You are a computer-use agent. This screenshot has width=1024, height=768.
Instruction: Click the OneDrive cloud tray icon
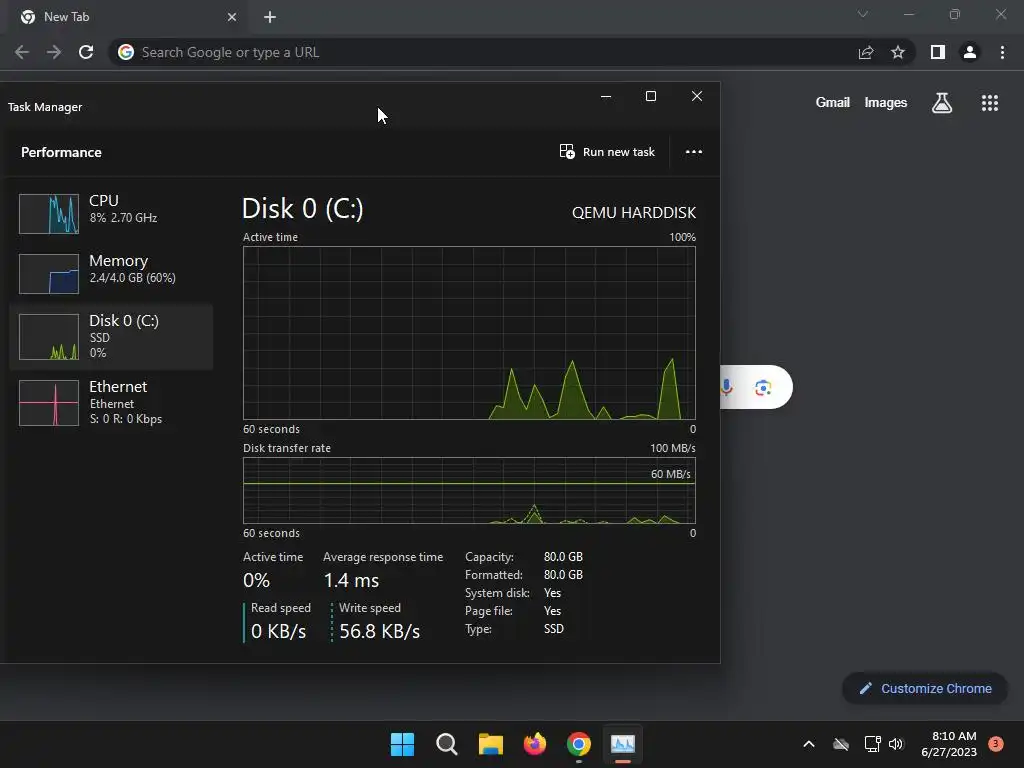click(x=841, y=744)
